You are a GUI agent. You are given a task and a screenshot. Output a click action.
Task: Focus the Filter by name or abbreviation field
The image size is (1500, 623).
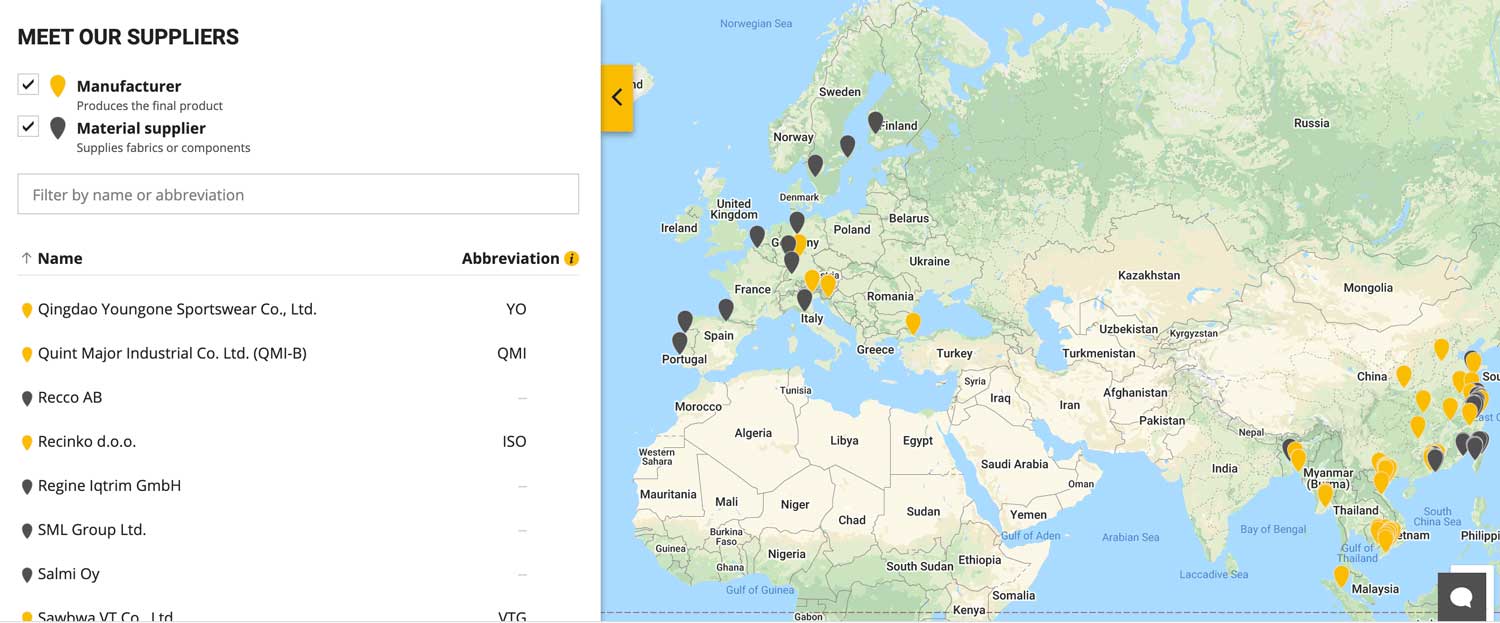pyautogui.click(x=298, y=194)
